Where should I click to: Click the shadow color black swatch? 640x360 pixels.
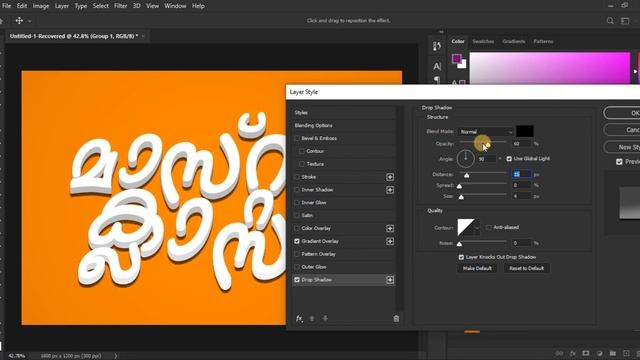[x=525, y=131]
